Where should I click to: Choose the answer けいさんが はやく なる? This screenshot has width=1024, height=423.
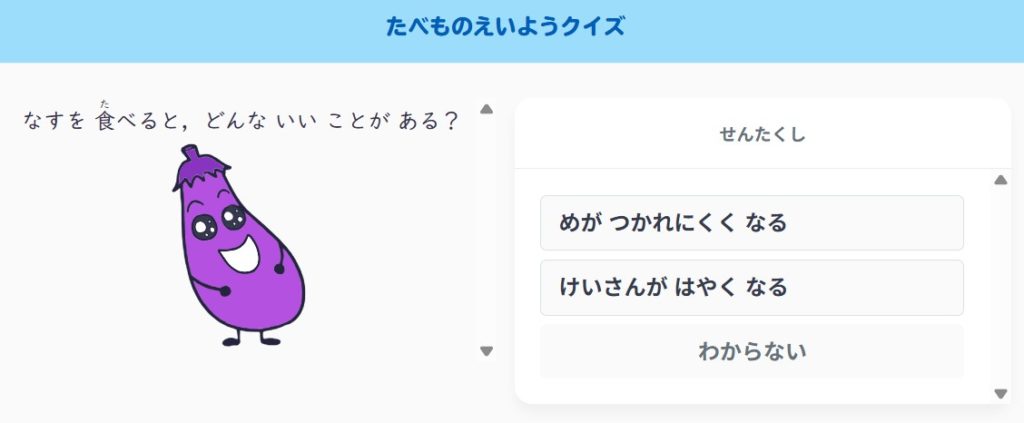coord(751,288)
